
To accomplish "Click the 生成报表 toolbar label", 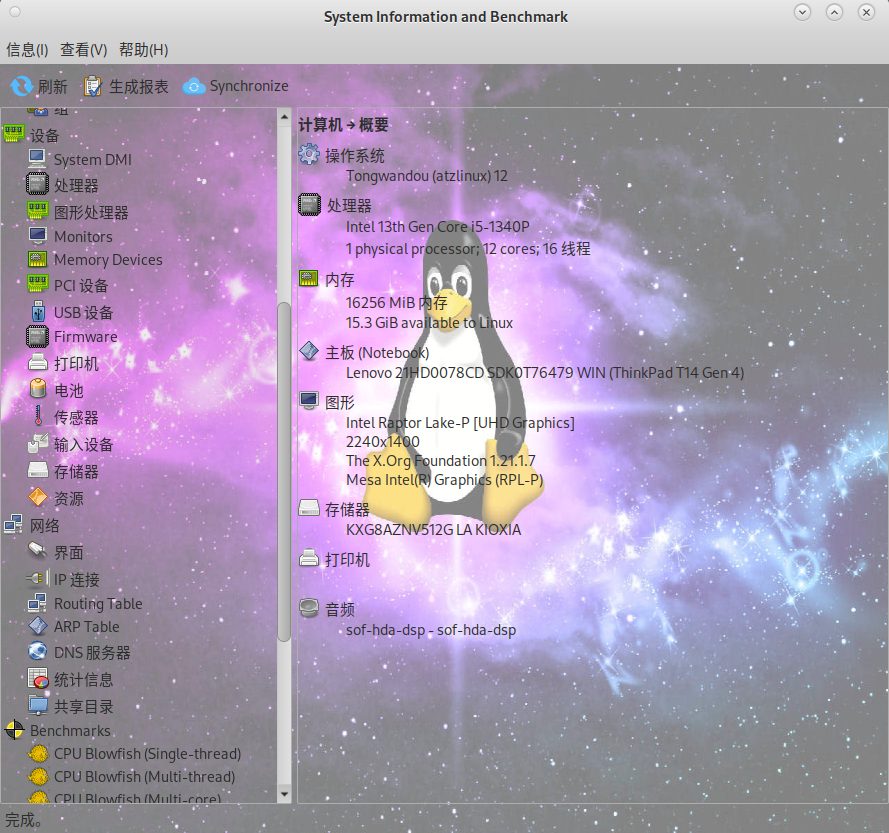I will [x=138, y=87].
